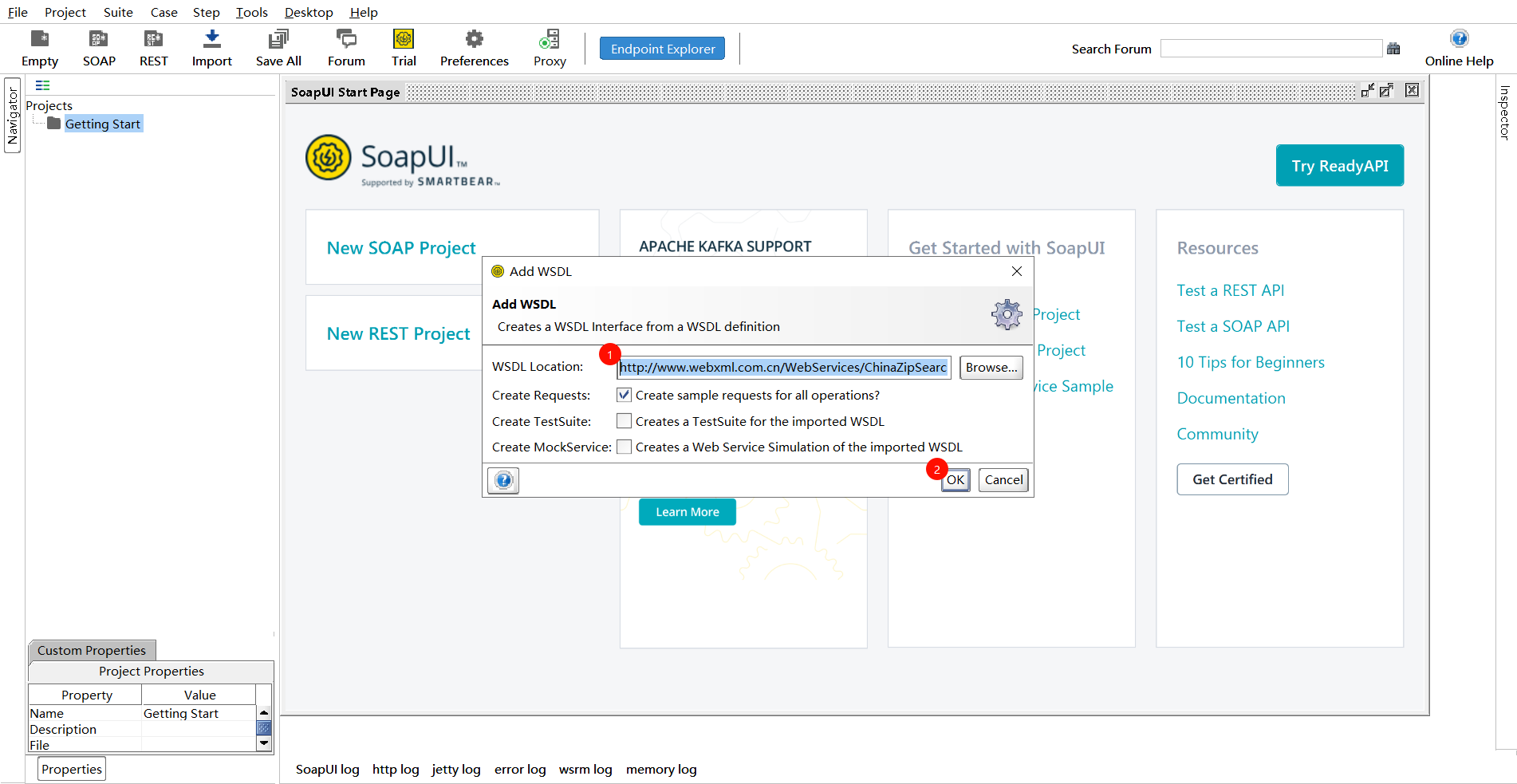The width and height of the screenshot is (1517, 784).
Task: Cancel the Add WSDL dialog
Action: [x=1003, y=480]
